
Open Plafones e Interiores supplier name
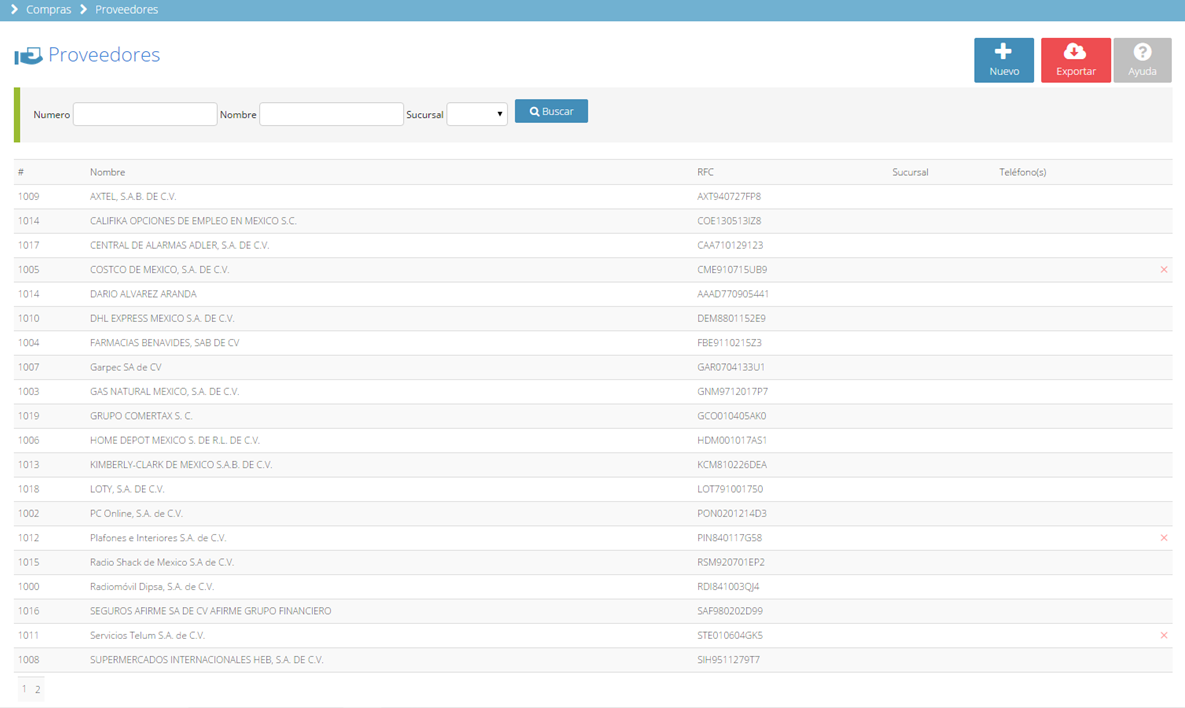[x=158, y=538]
